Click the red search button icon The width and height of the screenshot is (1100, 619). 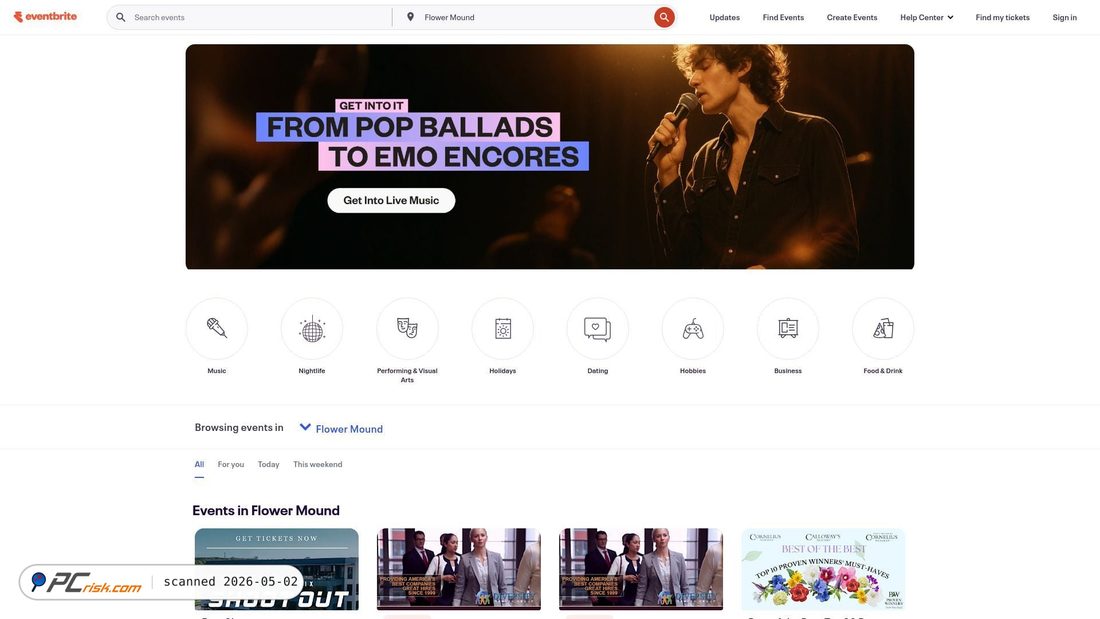point(664,17)
